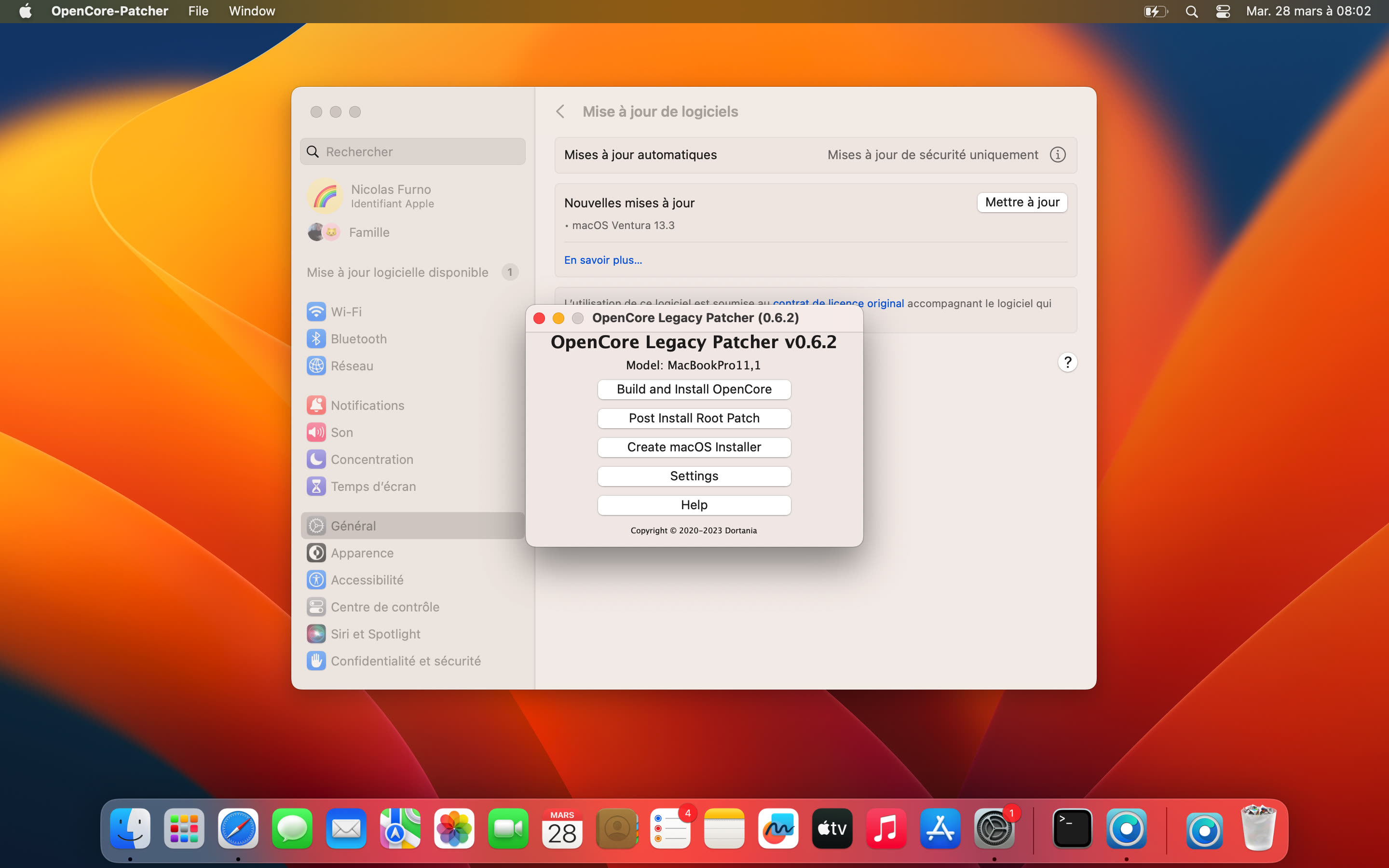Click the question mark help icon in OpenCore Patcher
Screen dimensions: 1389x868
tap(1067, 362)
